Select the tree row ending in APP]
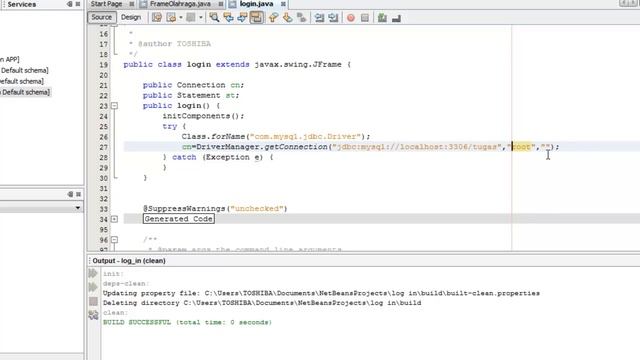640x360 pixels. (x=10, y=59)
